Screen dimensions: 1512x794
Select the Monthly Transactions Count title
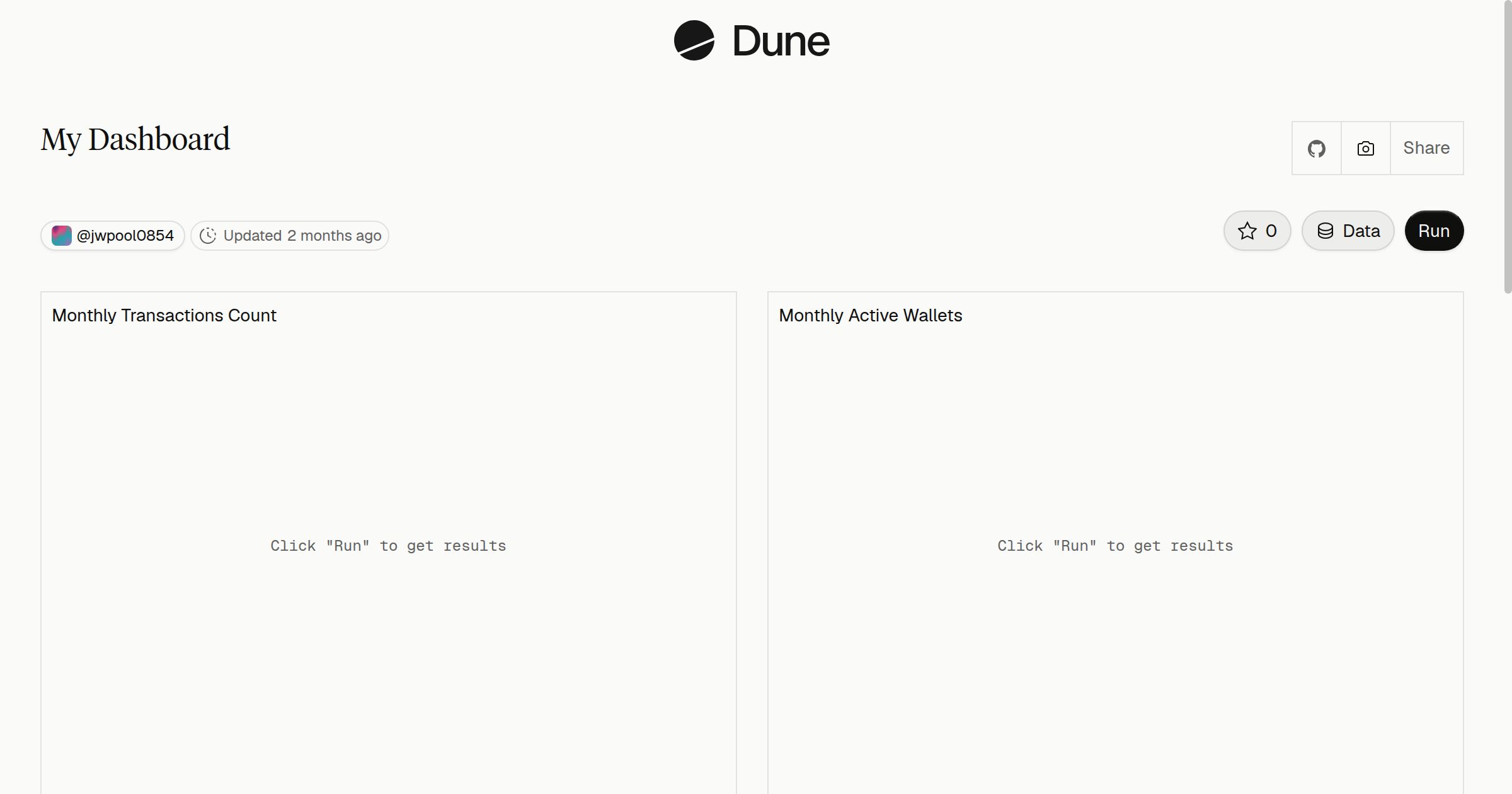pos(164,315)
